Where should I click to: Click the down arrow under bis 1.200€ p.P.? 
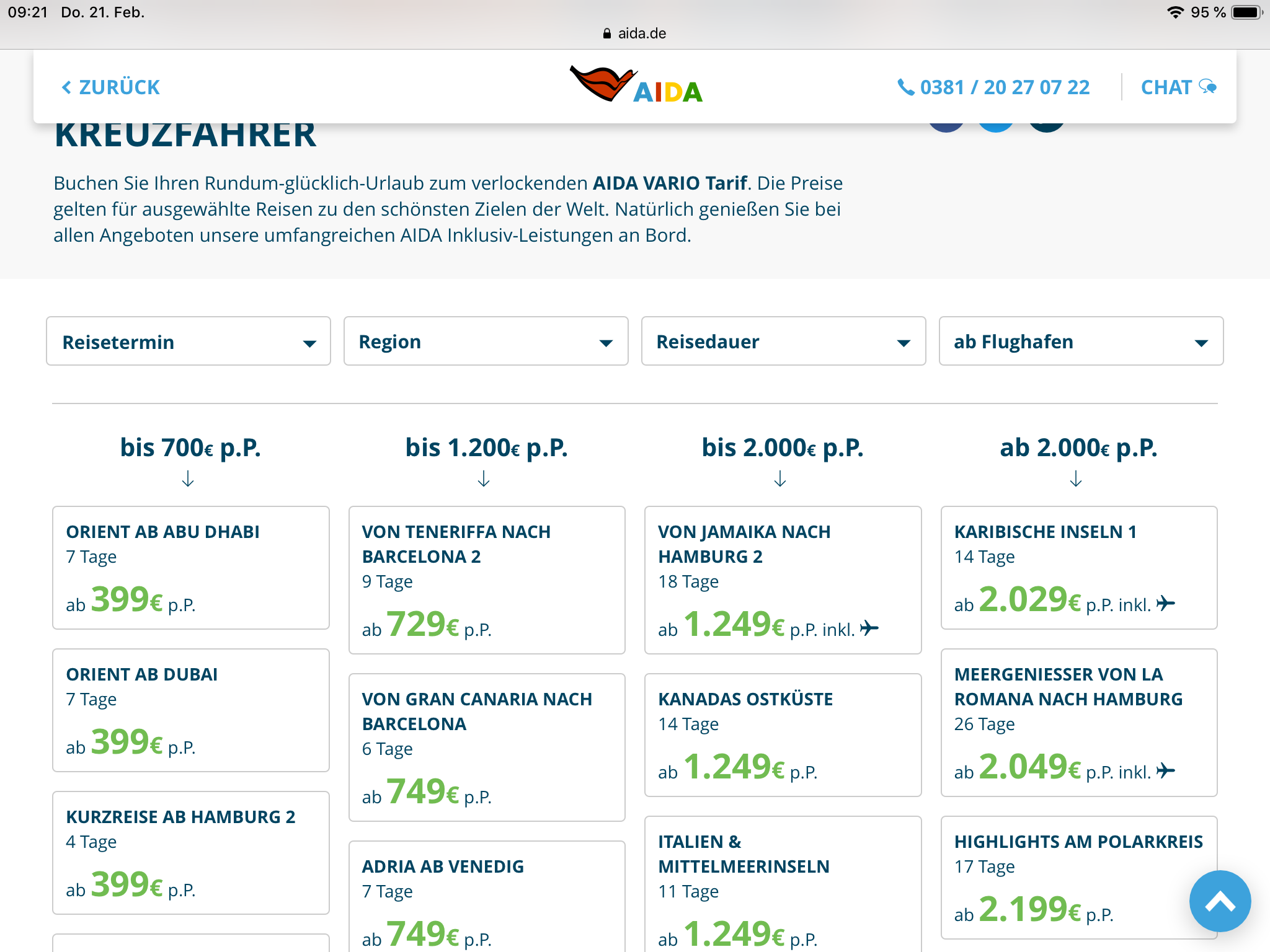(x=484, y=478)
